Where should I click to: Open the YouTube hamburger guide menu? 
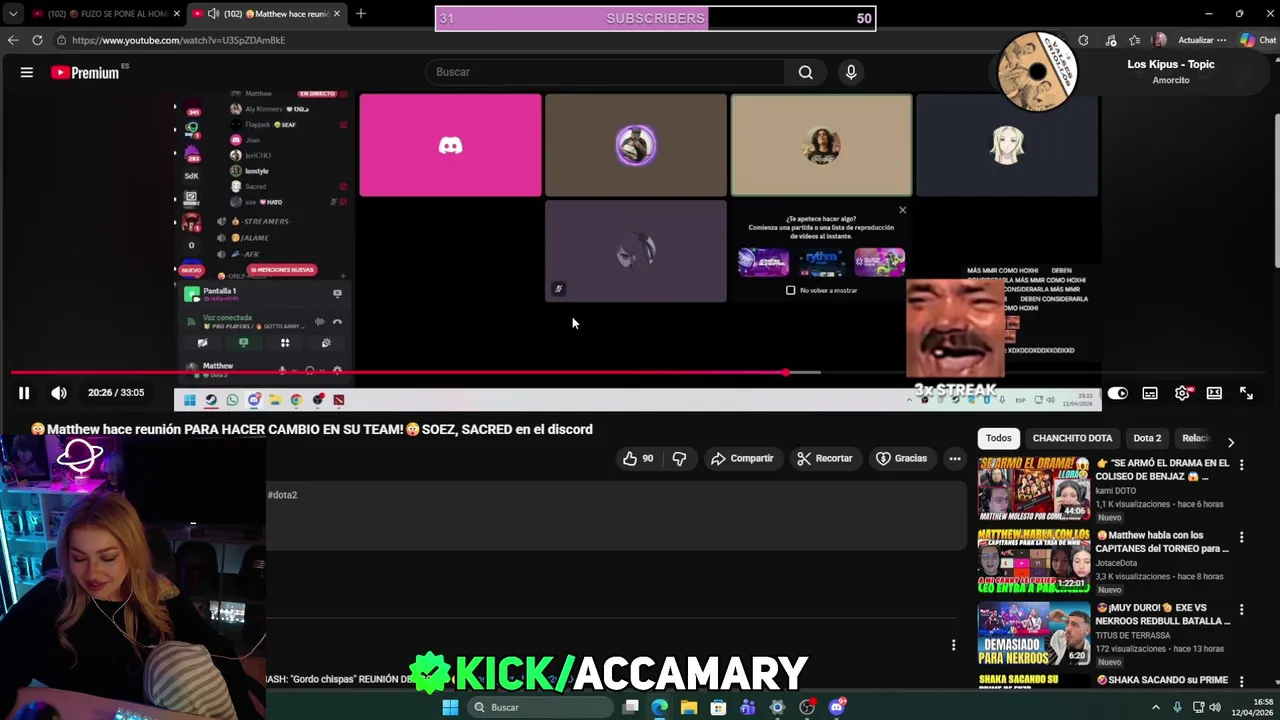click(27, 72)
